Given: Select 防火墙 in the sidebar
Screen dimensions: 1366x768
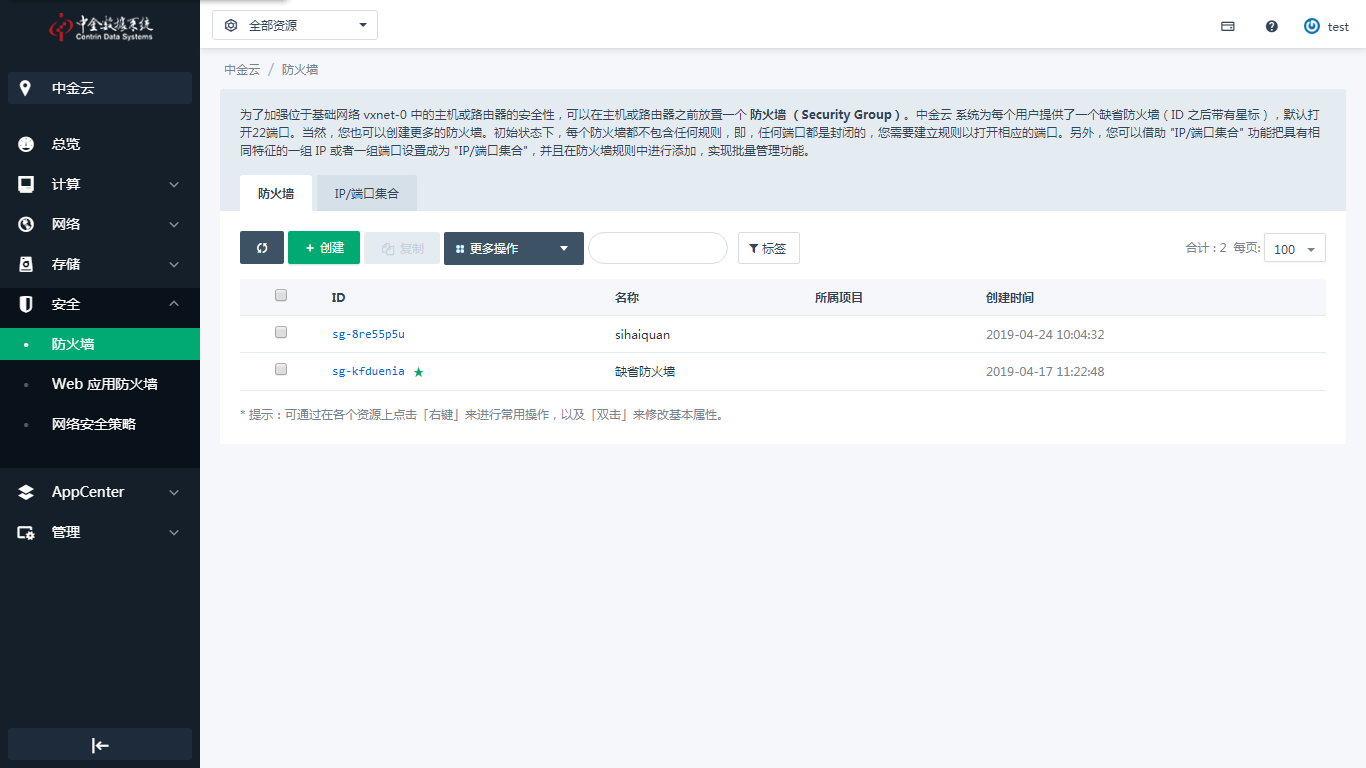Looking at the screenshot, I should click(x=100, y=344).
